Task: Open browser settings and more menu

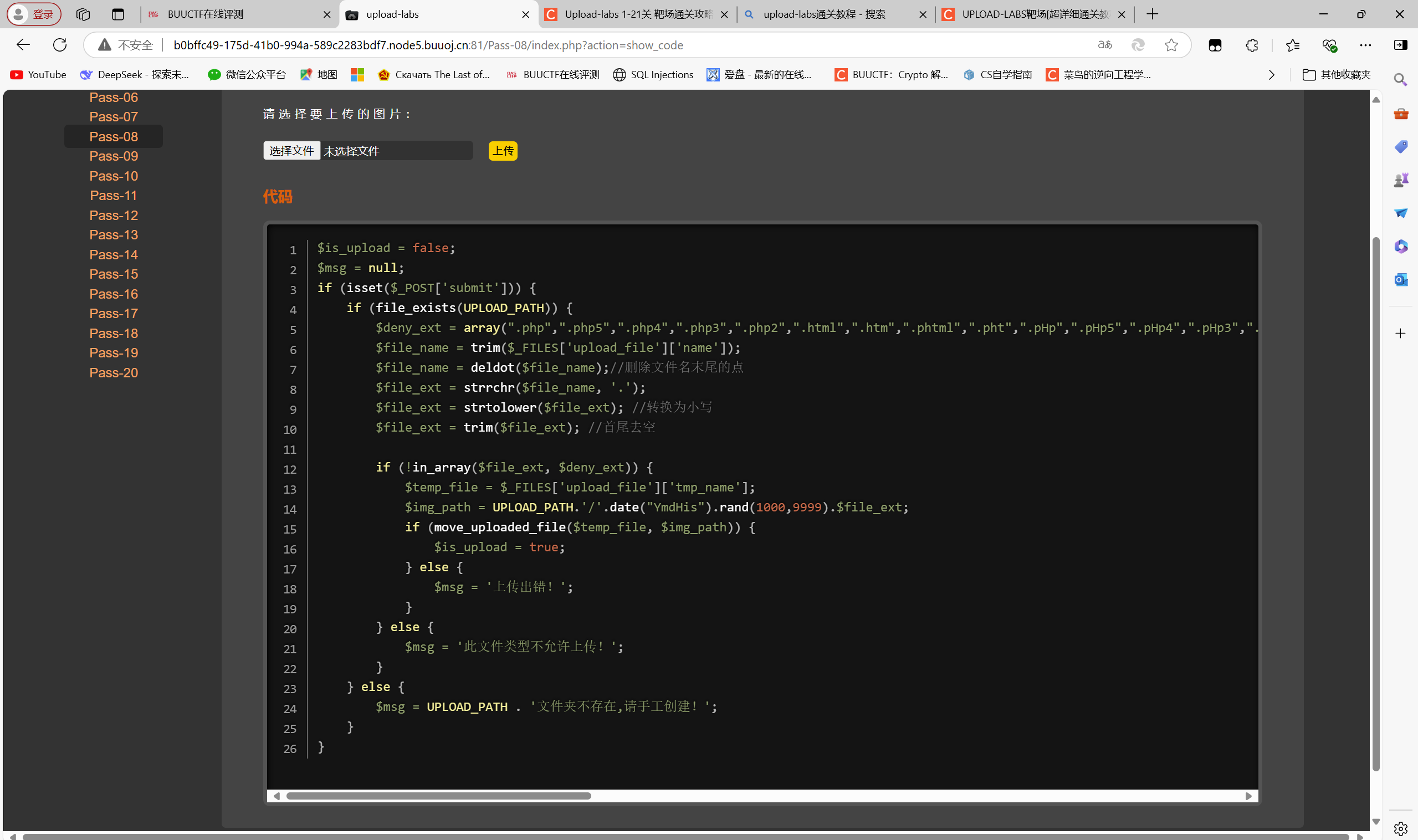Action: 1365,45
